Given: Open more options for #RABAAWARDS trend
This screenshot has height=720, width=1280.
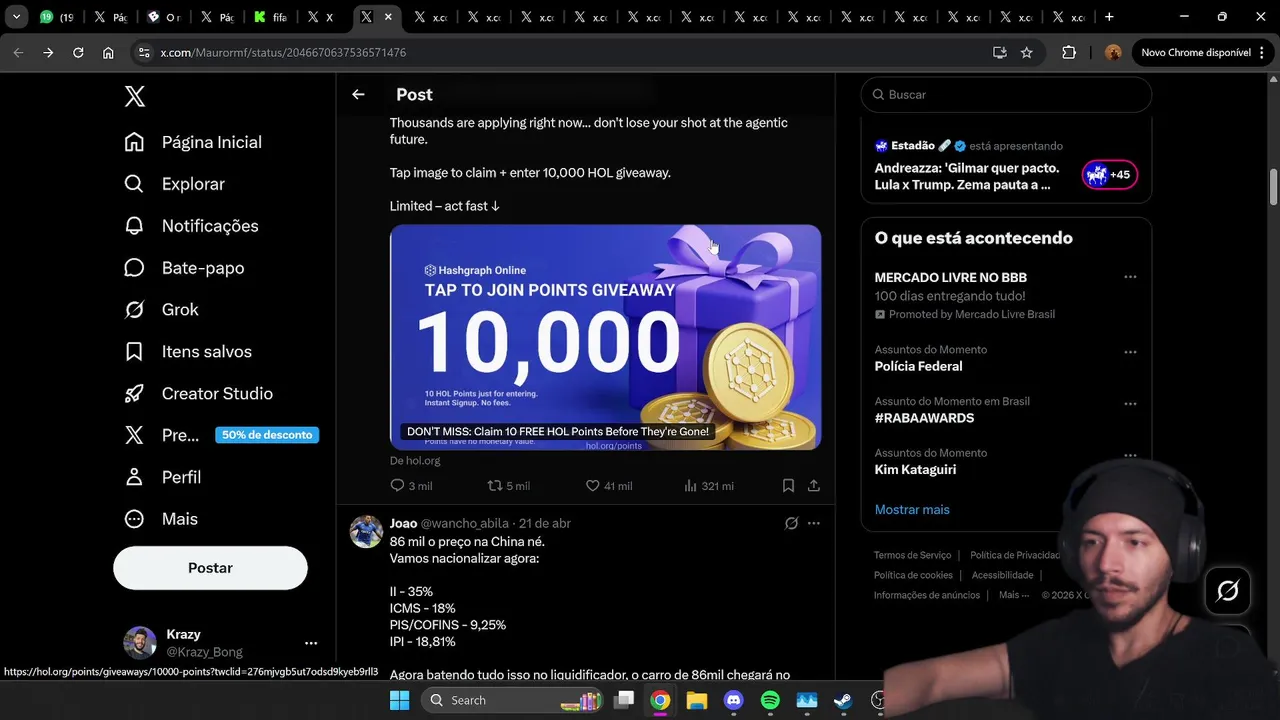Looking at the screenshot, I should (x=1130, y=404).
